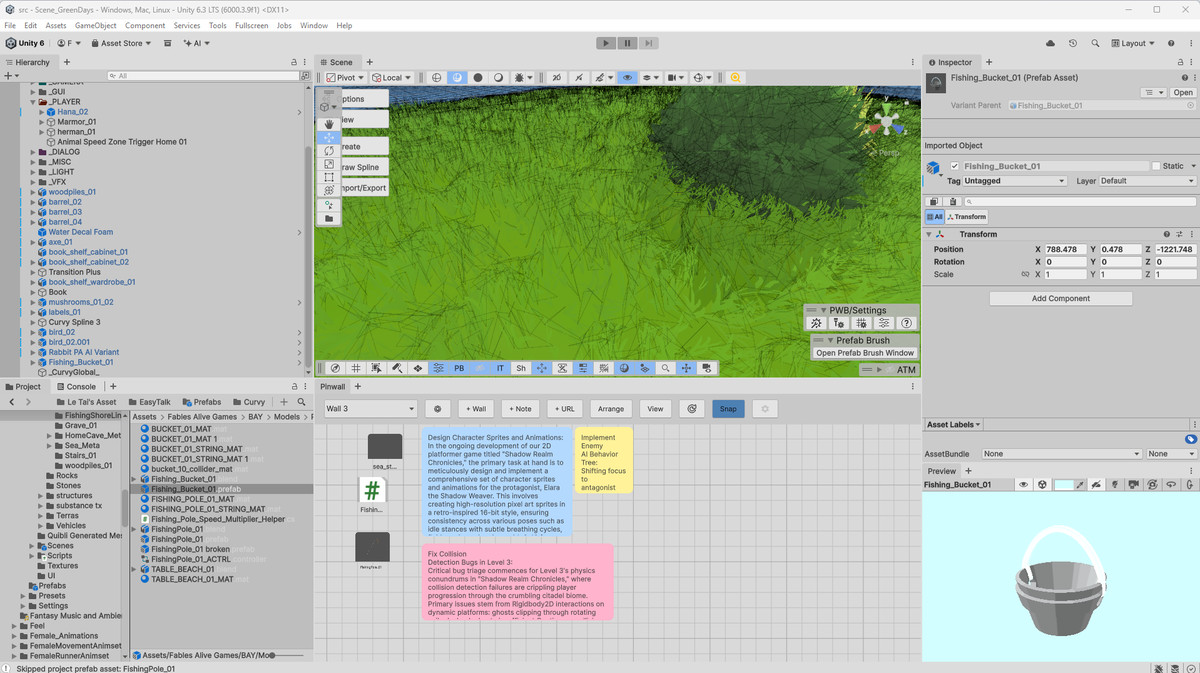This screenshot has height=673, width=1200.
Task: Open Undo History icon
Action: [x=1073, y=43]
